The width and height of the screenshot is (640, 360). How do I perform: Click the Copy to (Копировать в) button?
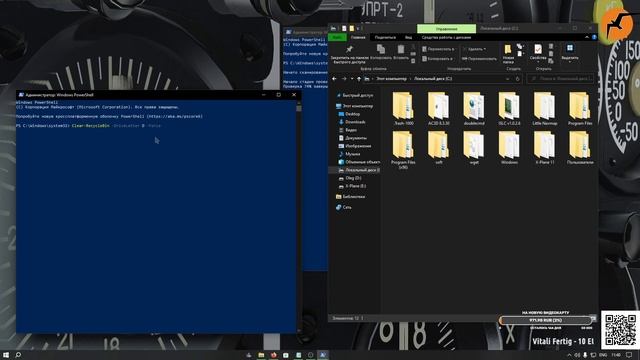(x=437, y=59)
